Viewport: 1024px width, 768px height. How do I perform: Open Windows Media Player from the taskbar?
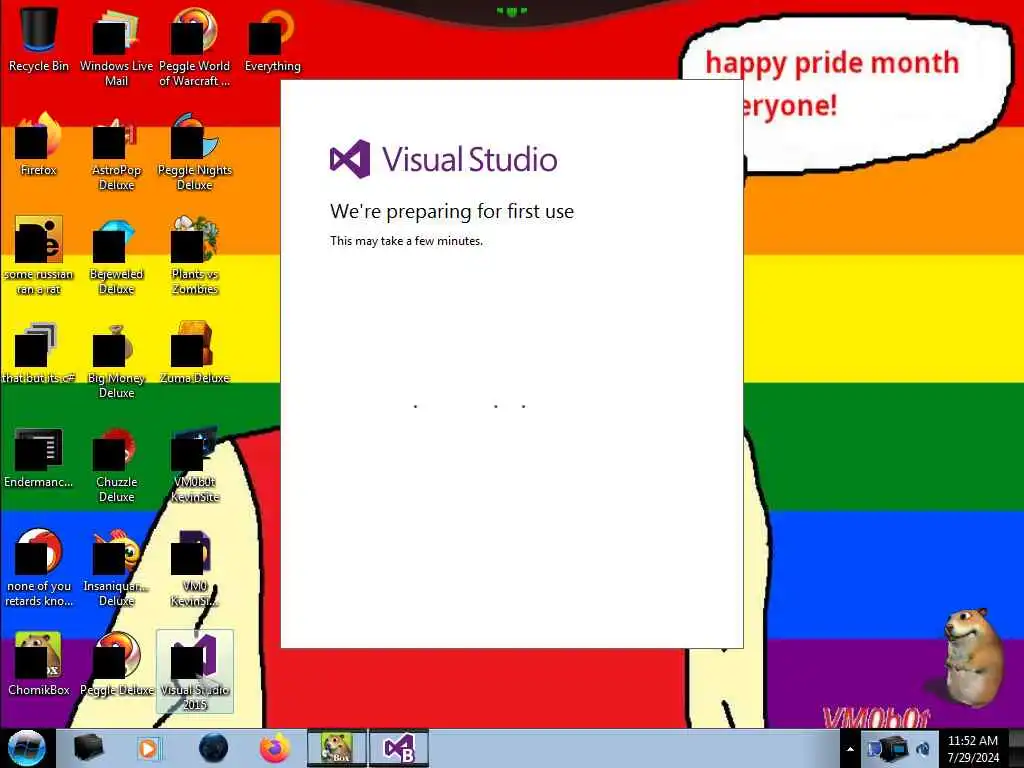tap(149, 748)
